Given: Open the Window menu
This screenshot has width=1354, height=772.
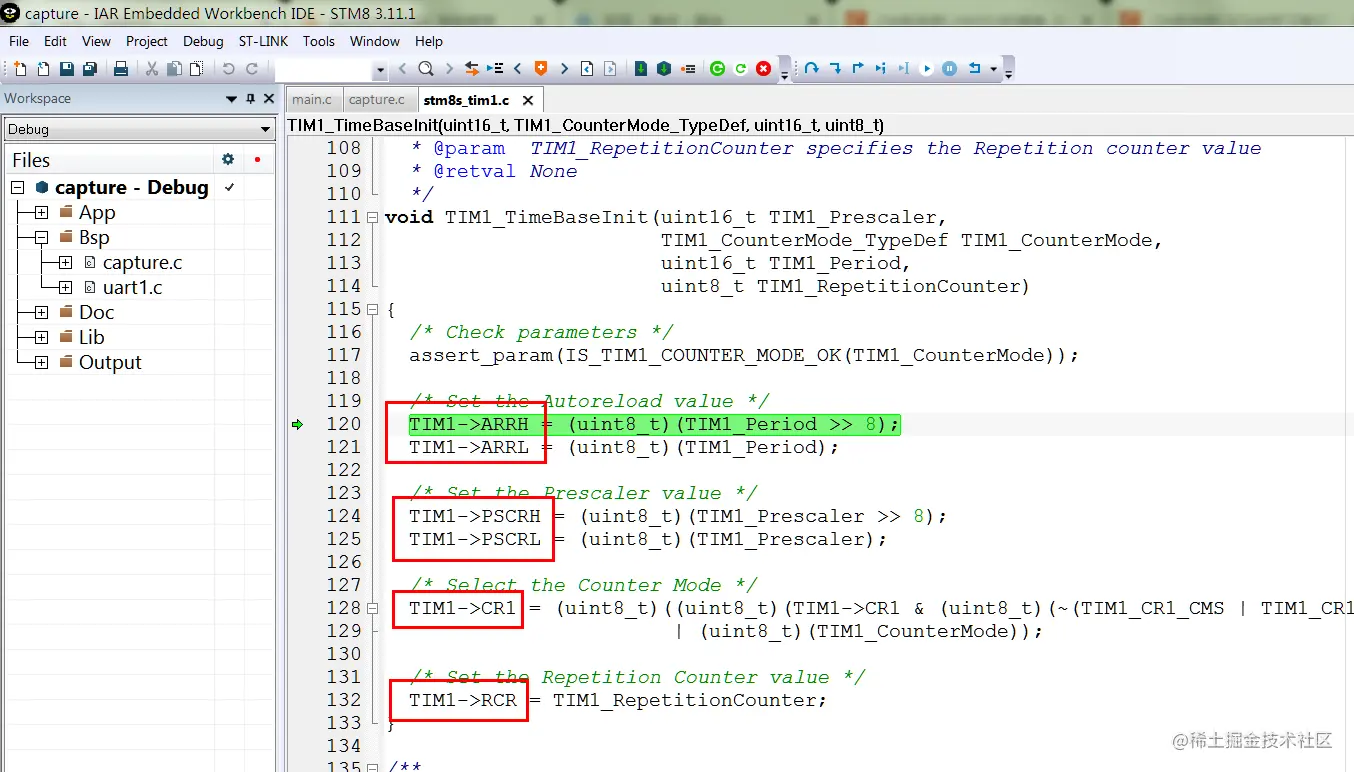Looking at the screenshot, I should (375, 41).
